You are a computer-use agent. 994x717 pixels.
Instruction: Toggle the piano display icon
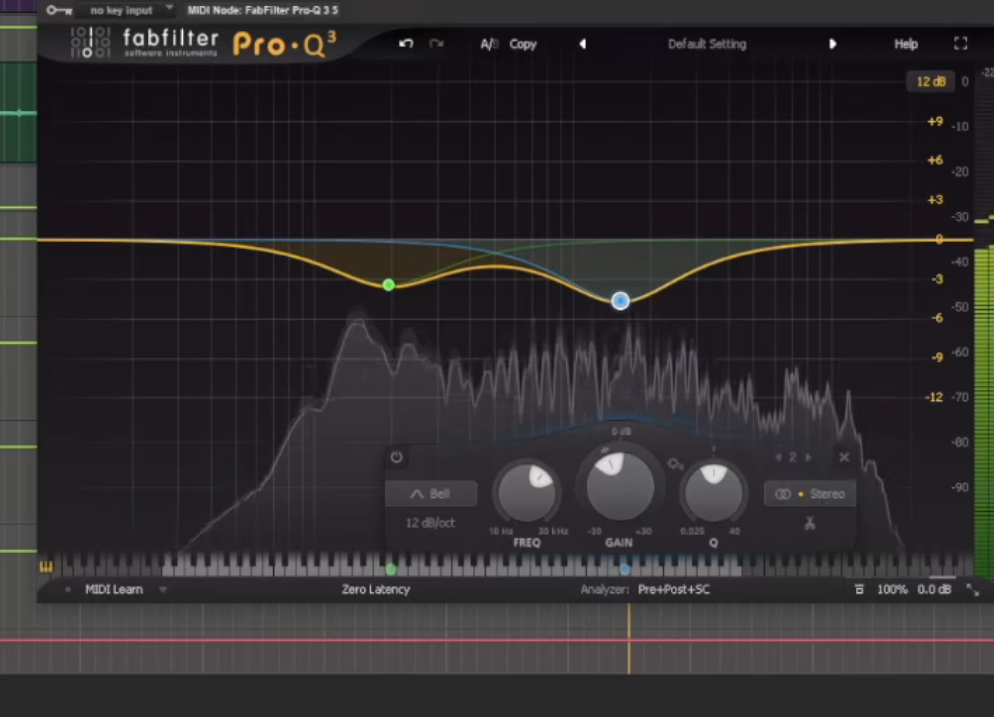[45, 567]
